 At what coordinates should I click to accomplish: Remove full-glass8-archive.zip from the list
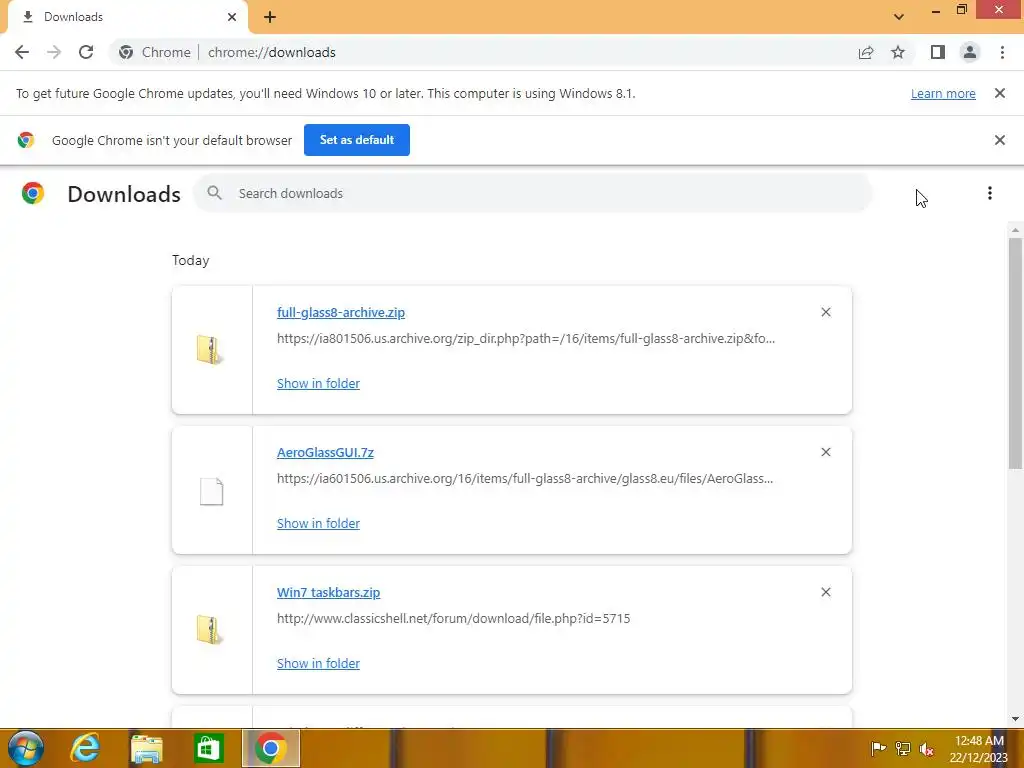[826, 312]
